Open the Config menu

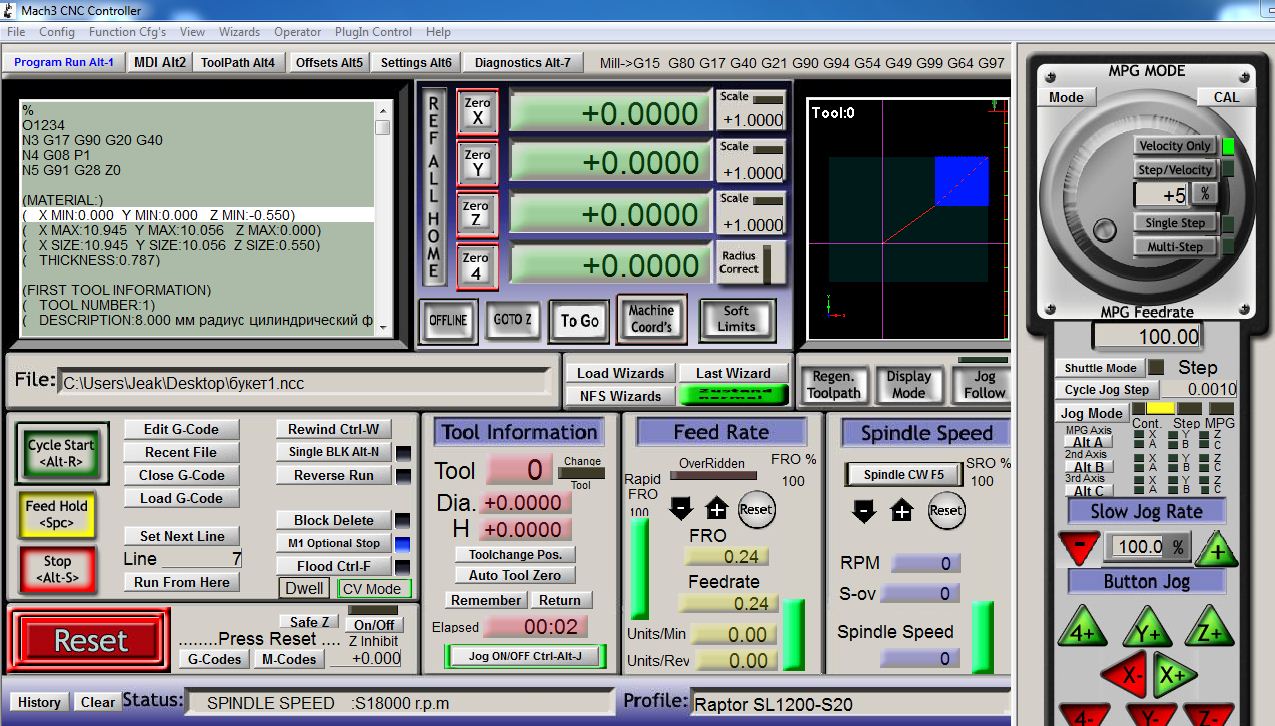click(x=57, y=32)
